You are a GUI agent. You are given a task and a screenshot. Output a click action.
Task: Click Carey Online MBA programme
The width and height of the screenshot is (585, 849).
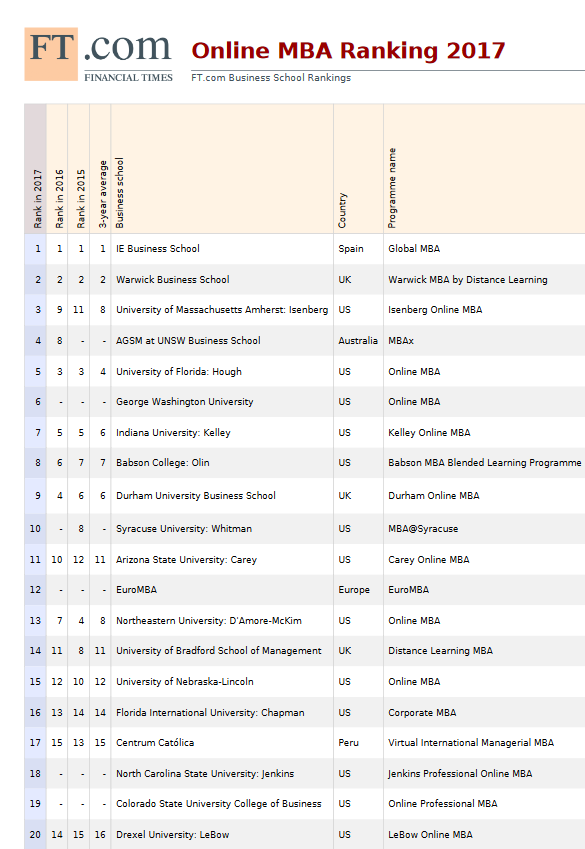(429, 559)
